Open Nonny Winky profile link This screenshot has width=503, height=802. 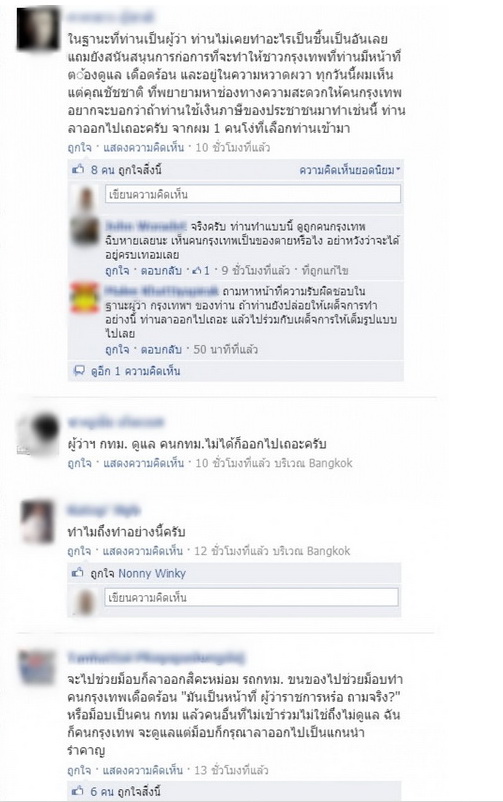coord(152,573)
